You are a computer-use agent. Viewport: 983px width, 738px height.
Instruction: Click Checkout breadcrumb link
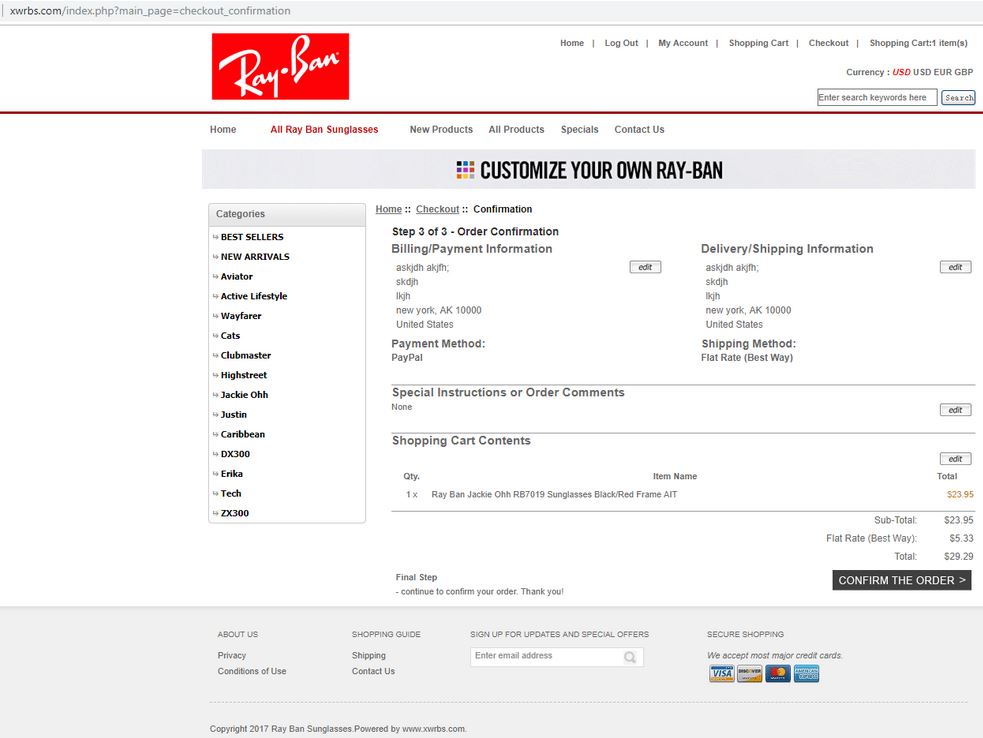pyautogui.click(x=438, y=209)
